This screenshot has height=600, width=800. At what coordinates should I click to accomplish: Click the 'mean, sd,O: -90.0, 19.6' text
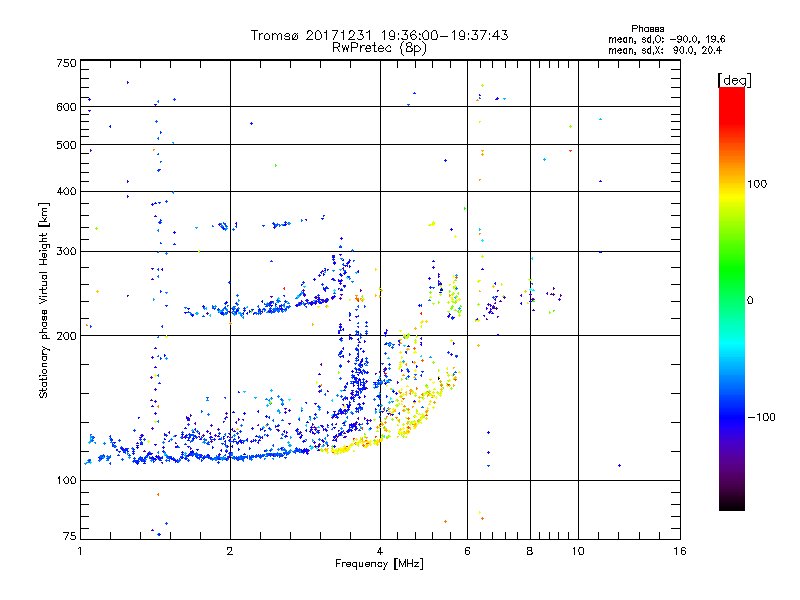coord(666,39)
